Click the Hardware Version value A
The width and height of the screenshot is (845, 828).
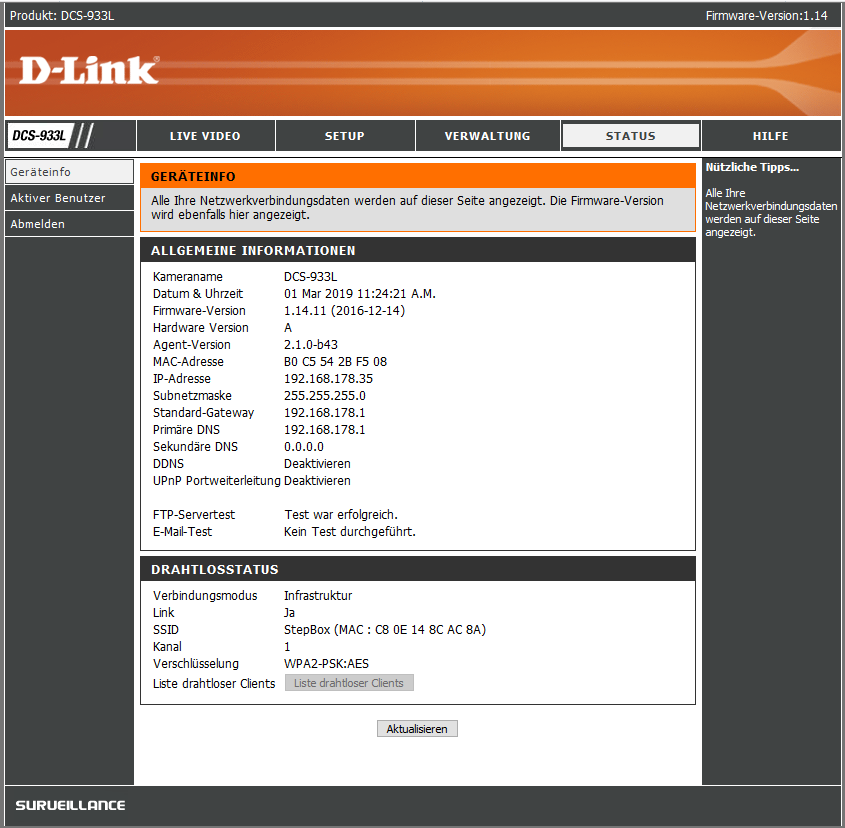tap(288, 328)
